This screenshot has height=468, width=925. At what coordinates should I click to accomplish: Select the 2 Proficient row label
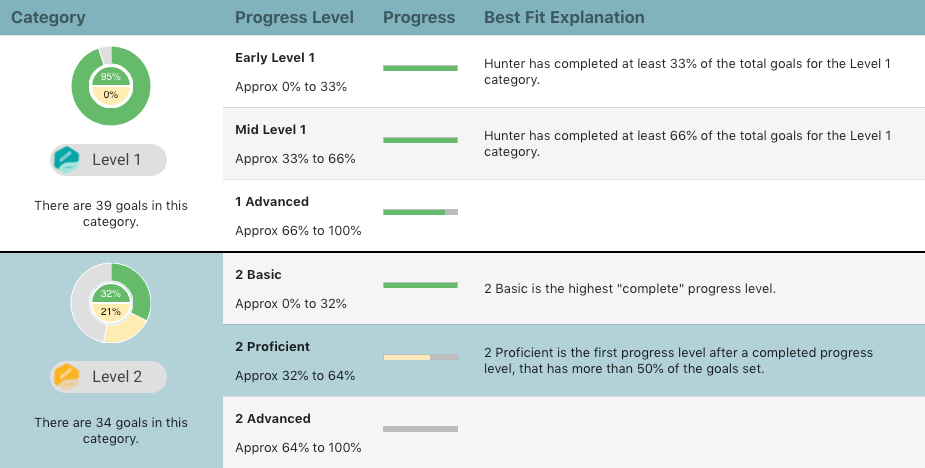tap(273, 347)
